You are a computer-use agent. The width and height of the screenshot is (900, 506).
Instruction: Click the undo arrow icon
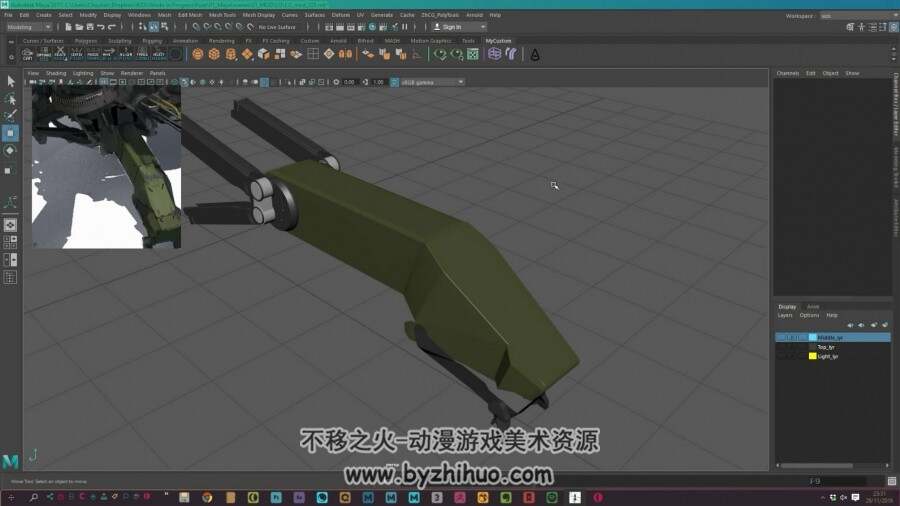[x=101, y=27]
